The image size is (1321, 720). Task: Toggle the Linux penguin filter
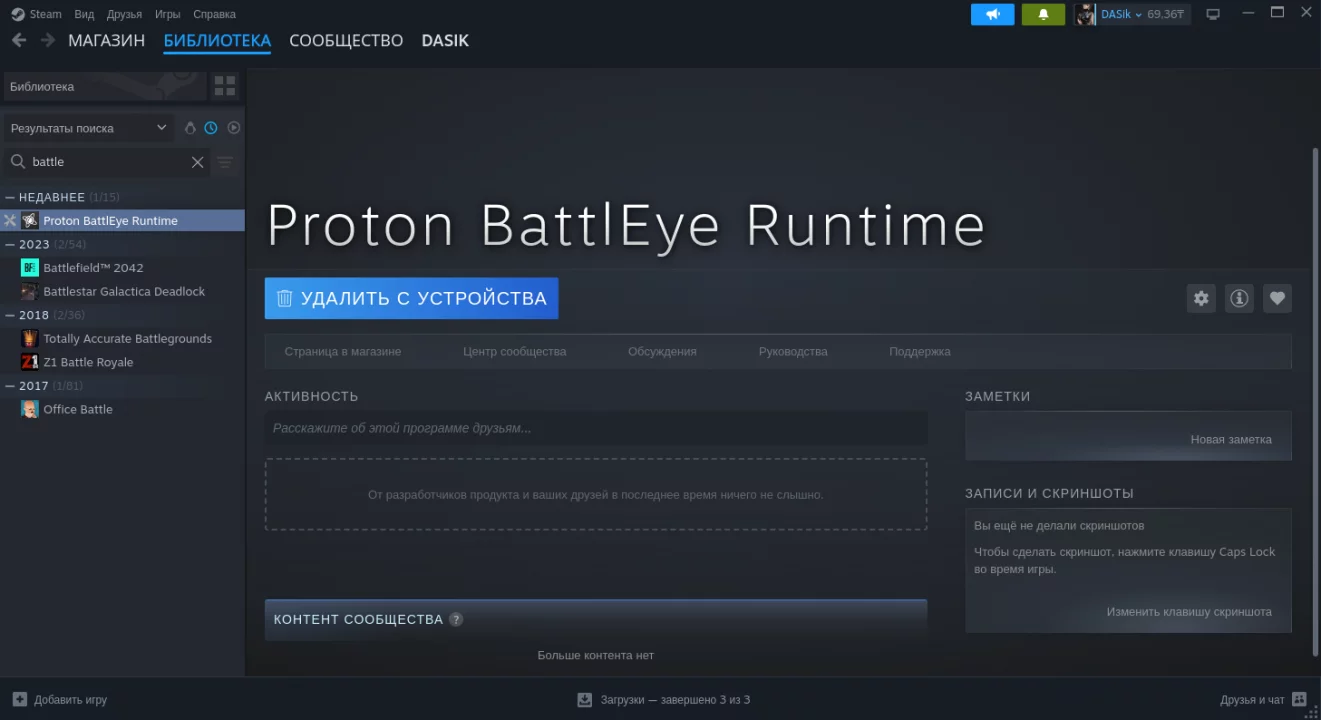pos(190,128)
